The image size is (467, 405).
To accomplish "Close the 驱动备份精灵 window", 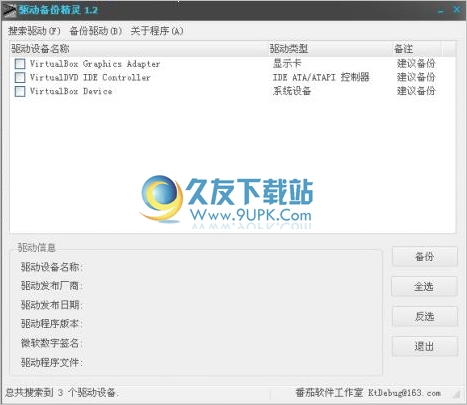I will (x=457, y=10).
